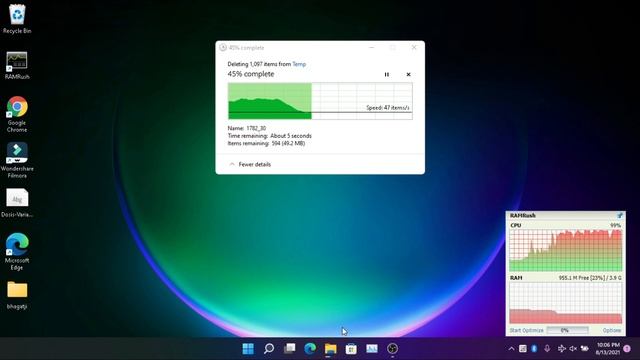Collapse the dialog with Fewer details
The height and width of the screenshot is (360, 640).
point(250,164)
